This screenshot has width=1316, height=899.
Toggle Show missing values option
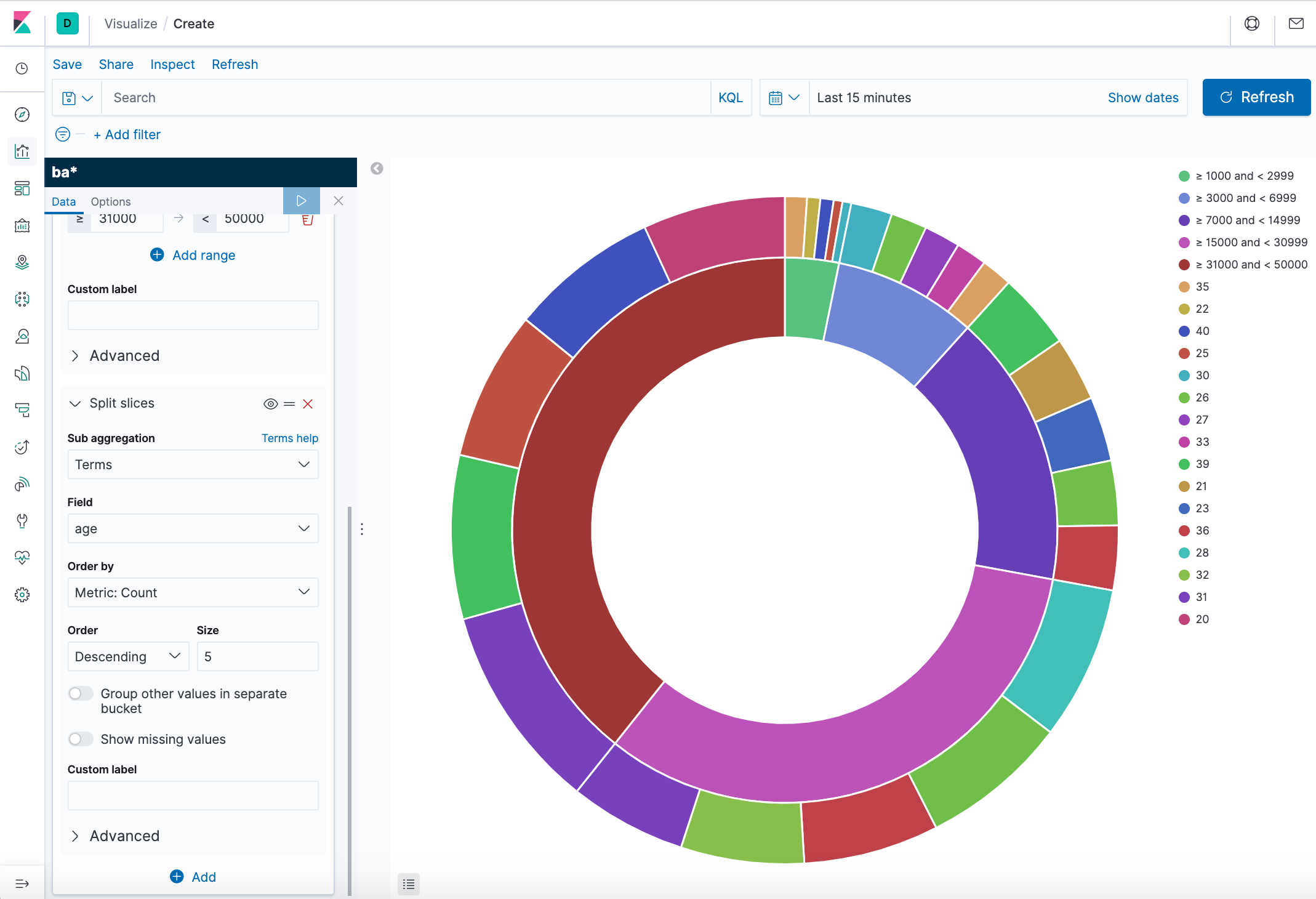(x=79, y=738)
